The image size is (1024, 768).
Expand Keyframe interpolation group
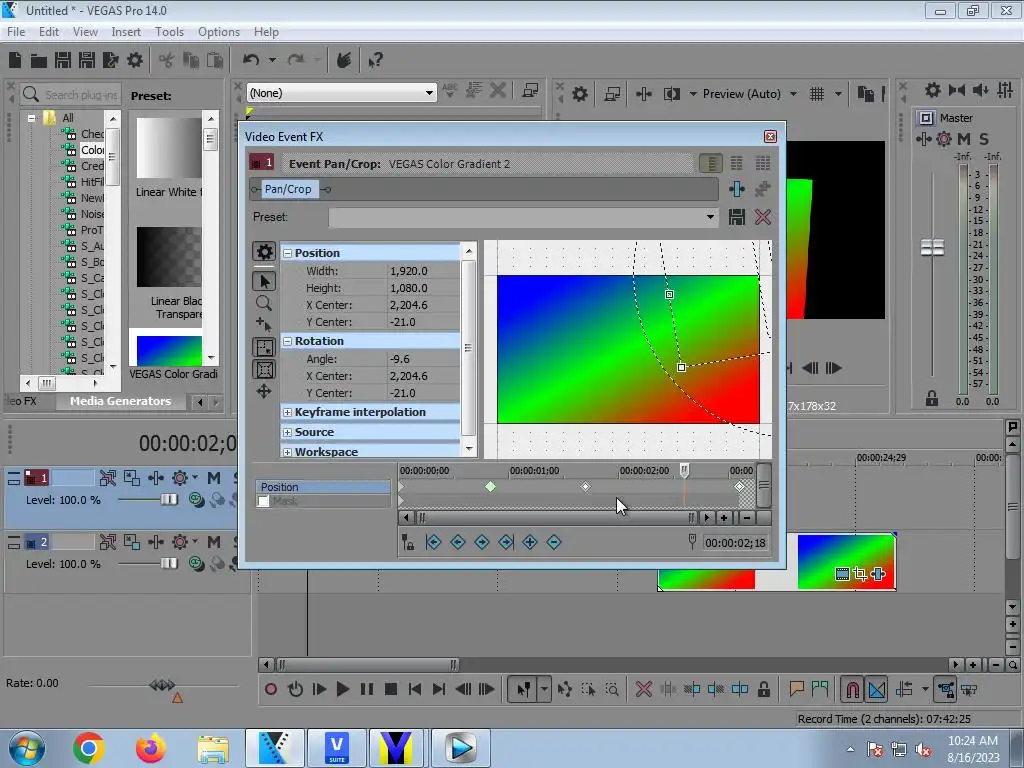pyautogui.click(x=287, y=412)
